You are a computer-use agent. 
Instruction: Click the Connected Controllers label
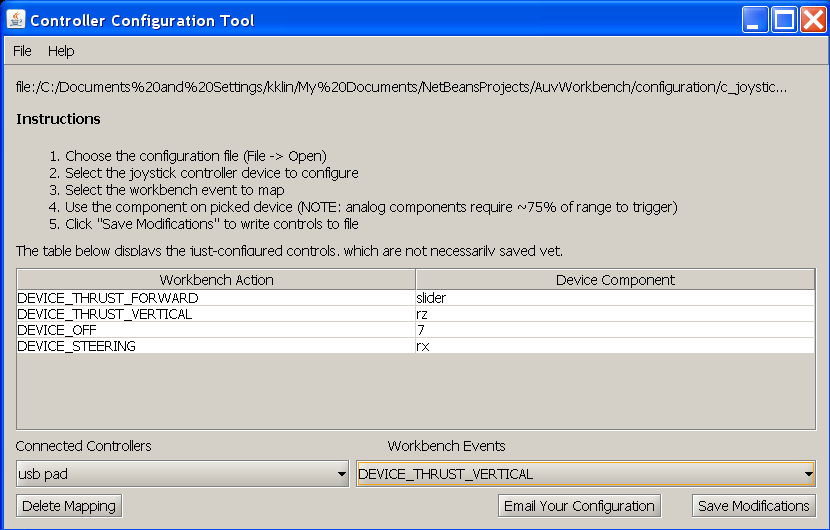[83, 446]
